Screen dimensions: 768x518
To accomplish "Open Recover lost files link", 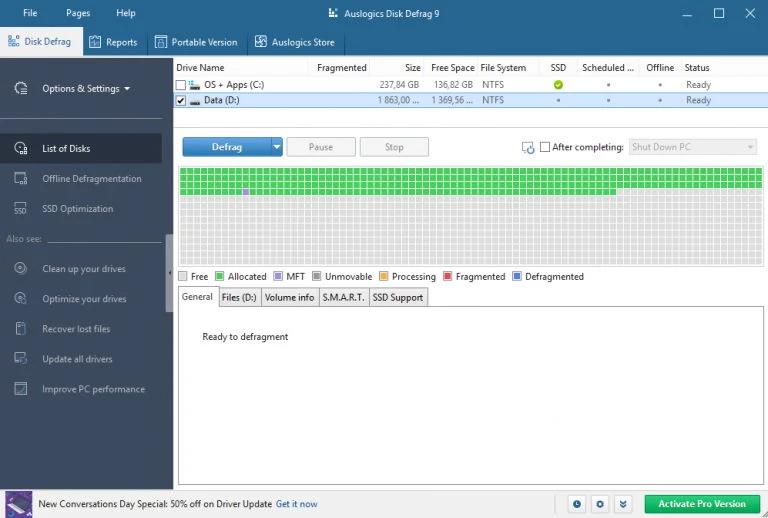I will 76,329.
